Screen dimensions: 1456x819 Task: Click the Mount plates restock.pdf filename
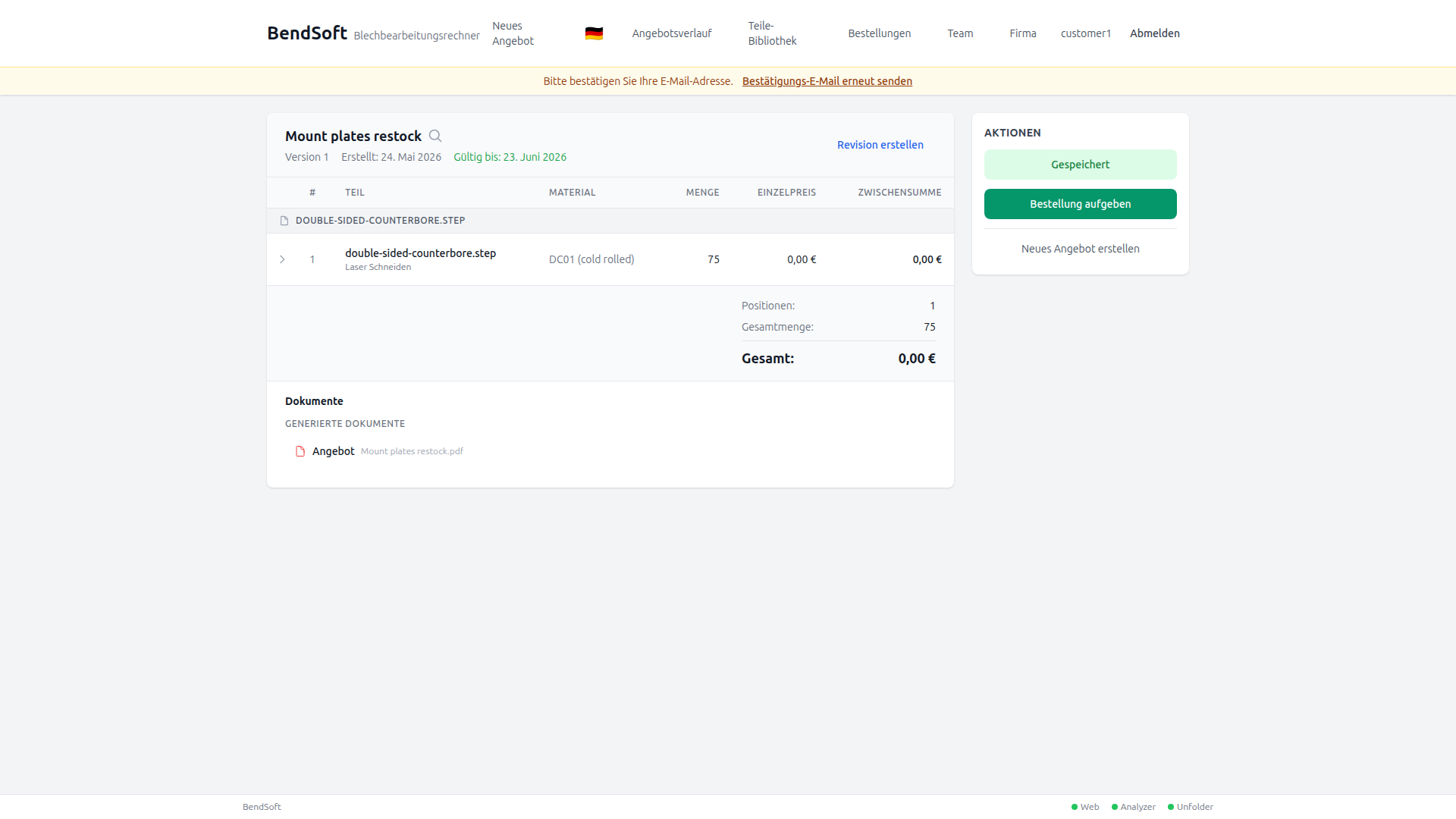click(412, 451)
